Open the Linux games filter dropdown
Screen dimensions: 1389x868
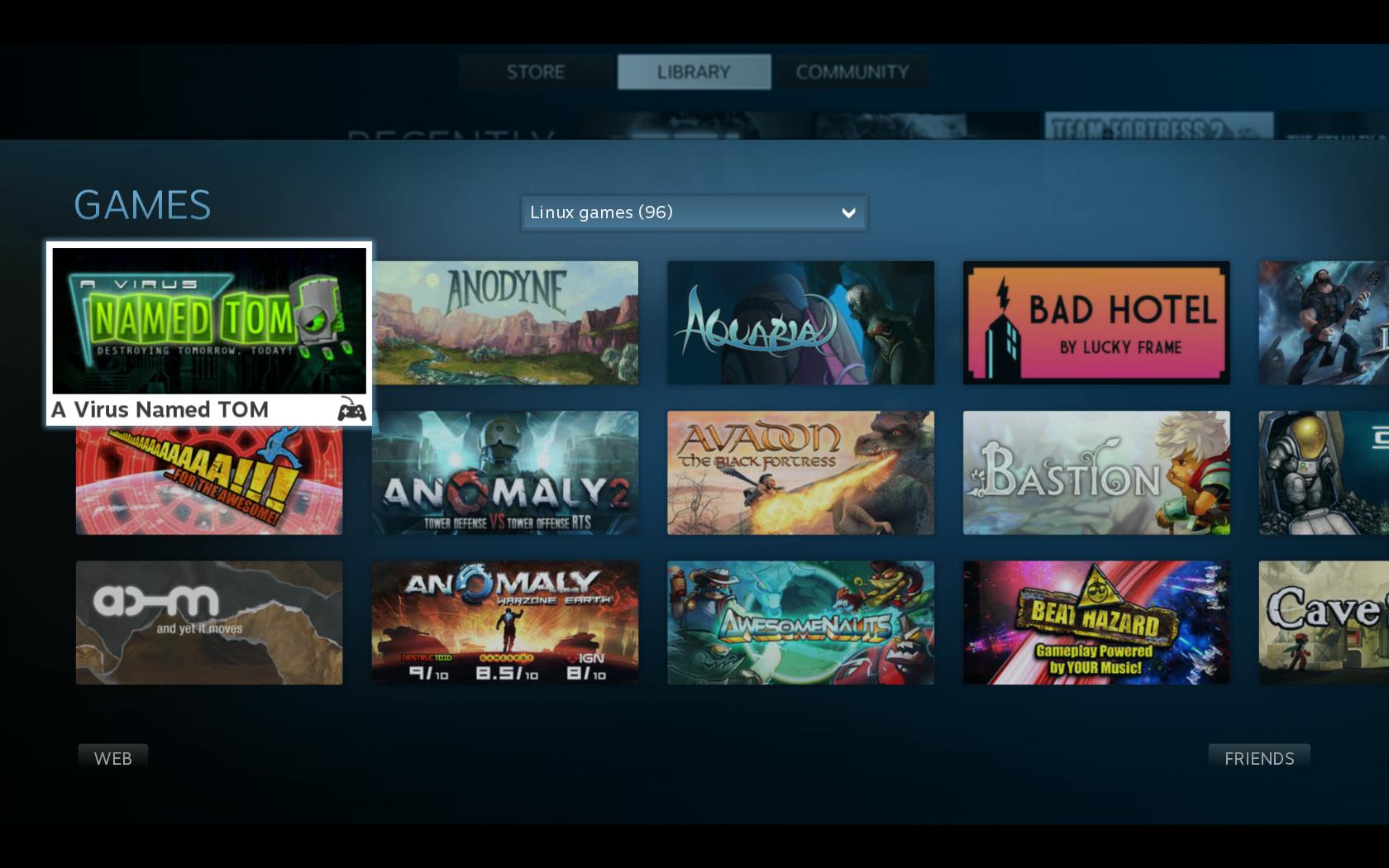pyautogui.click(x=694, y=212)
